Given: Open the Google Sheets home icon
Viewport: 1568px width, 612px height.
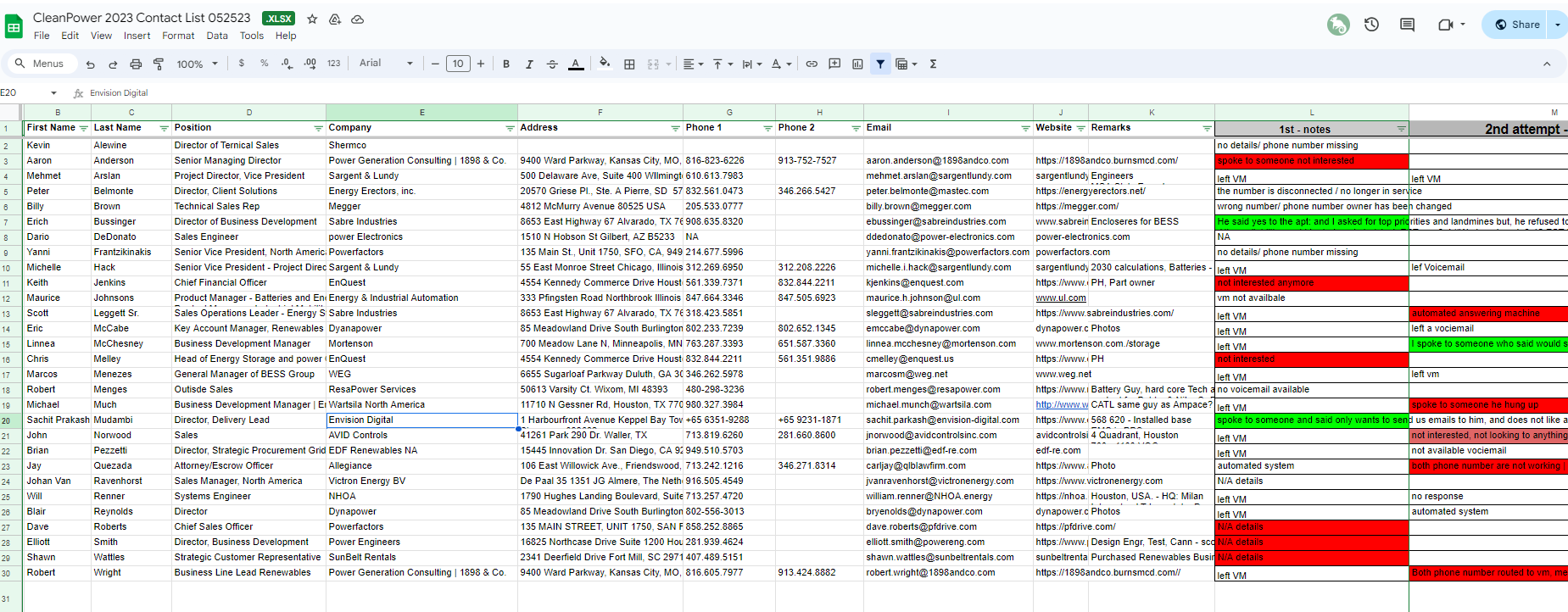Looking at the screenshot, I should tap(14, 26).
